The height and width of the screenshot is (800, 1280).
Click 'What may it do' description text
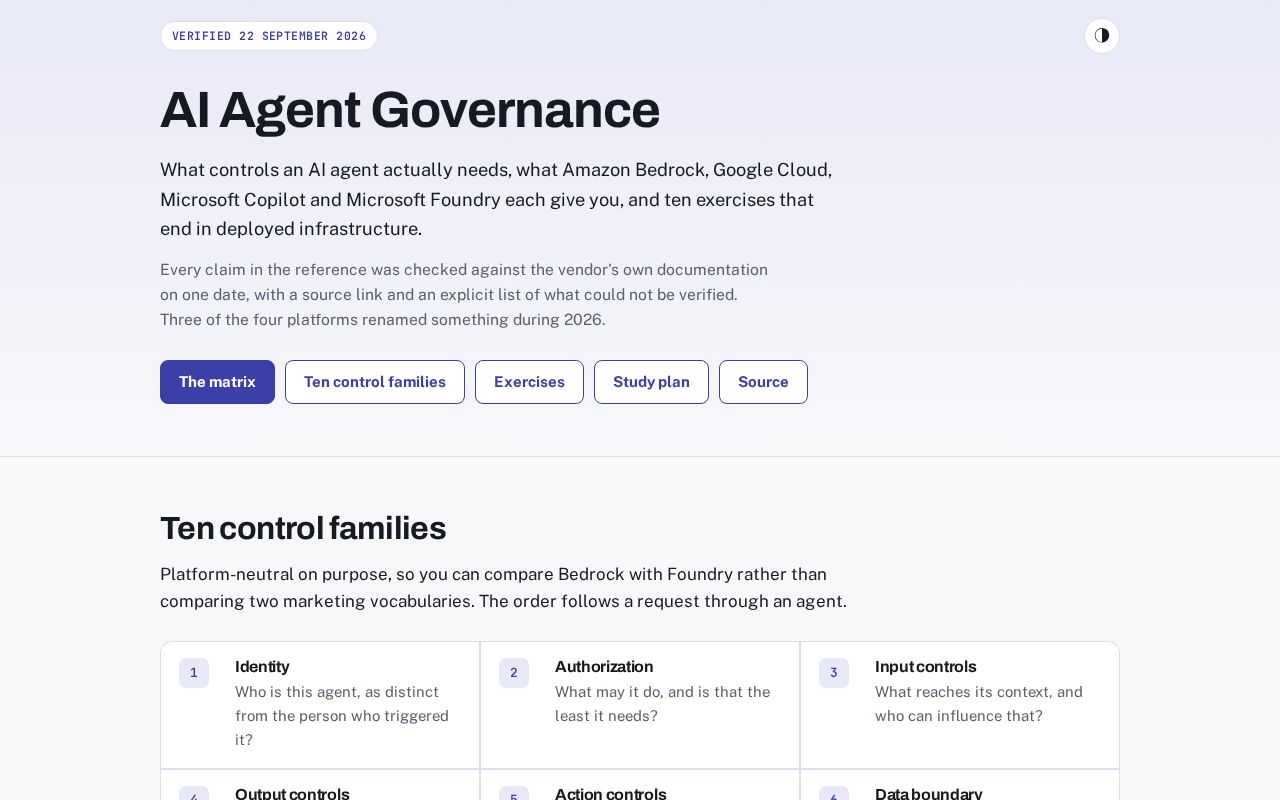pyautogui.click(x=662, y=704)
